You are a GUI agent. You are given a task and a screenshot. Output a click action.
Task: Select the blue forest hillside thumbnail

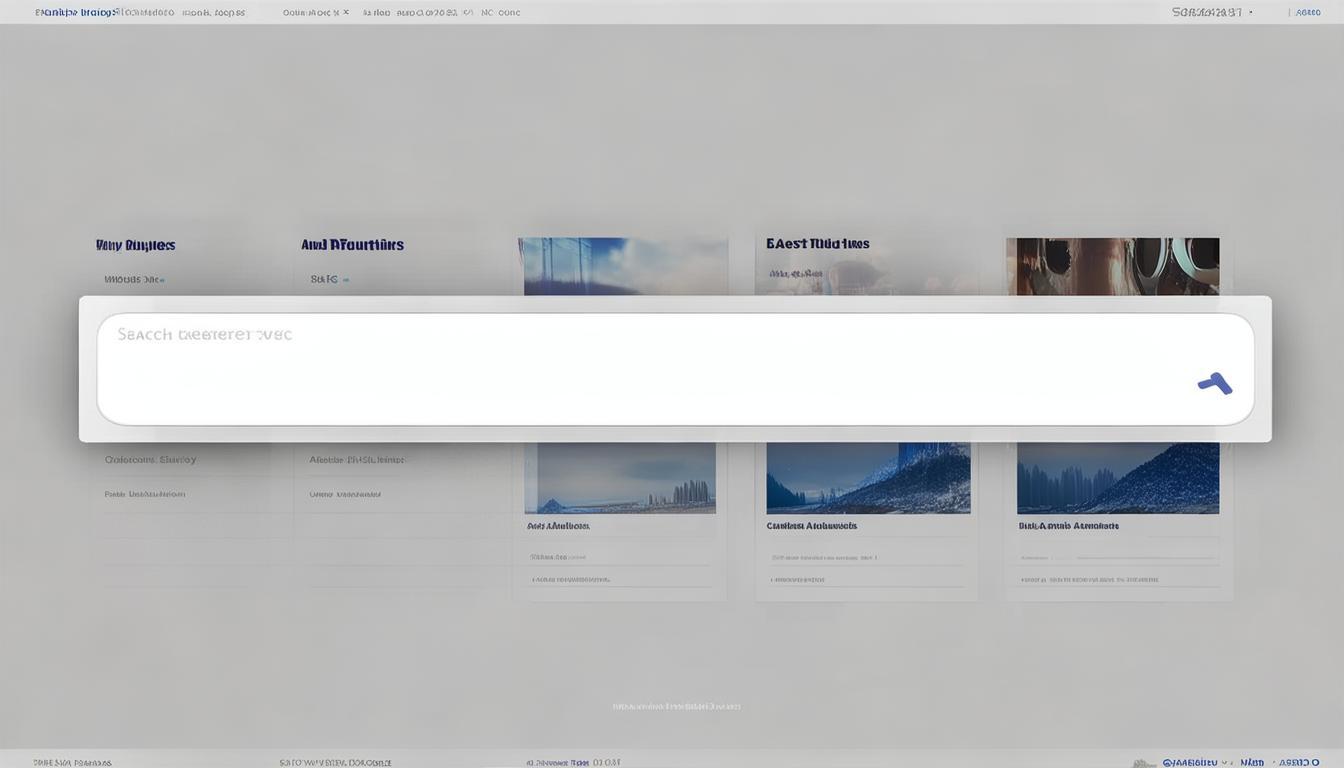click(1117, 478)
